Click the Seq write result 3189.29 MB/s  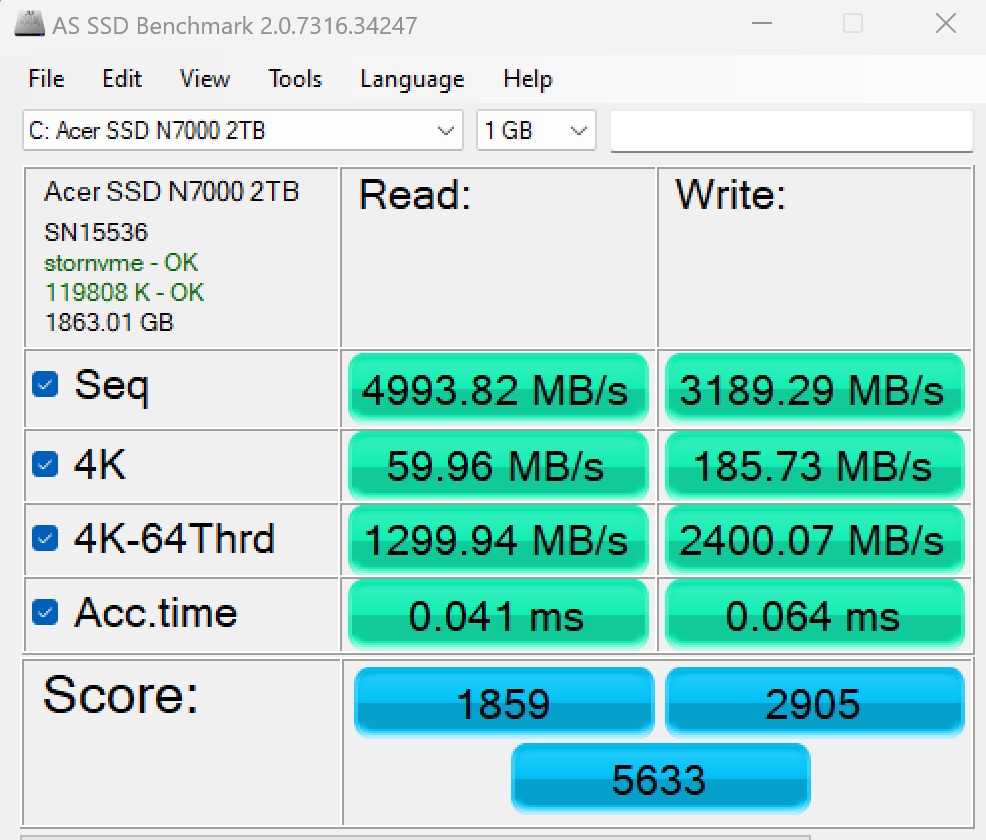[813, 390]
